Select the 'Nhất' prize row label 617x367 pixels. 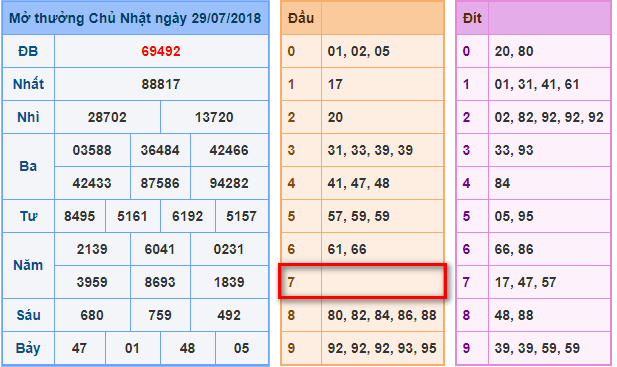[28, 84]
